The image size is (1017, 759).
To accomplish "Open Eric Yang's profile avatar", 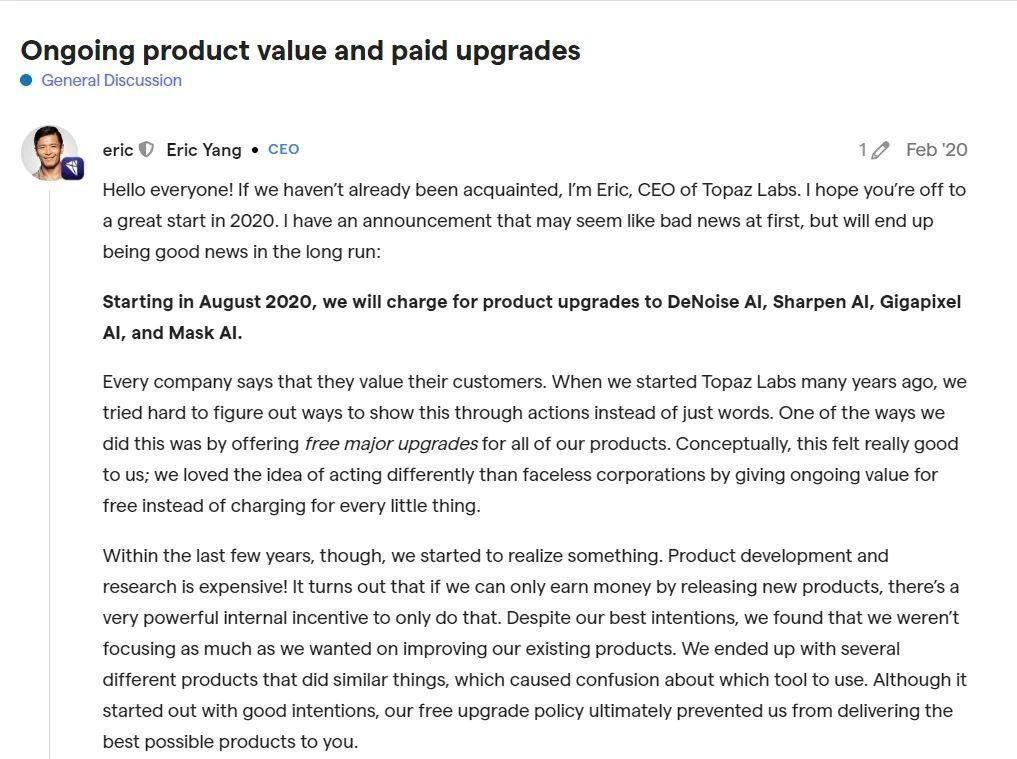I will (48, 152).
